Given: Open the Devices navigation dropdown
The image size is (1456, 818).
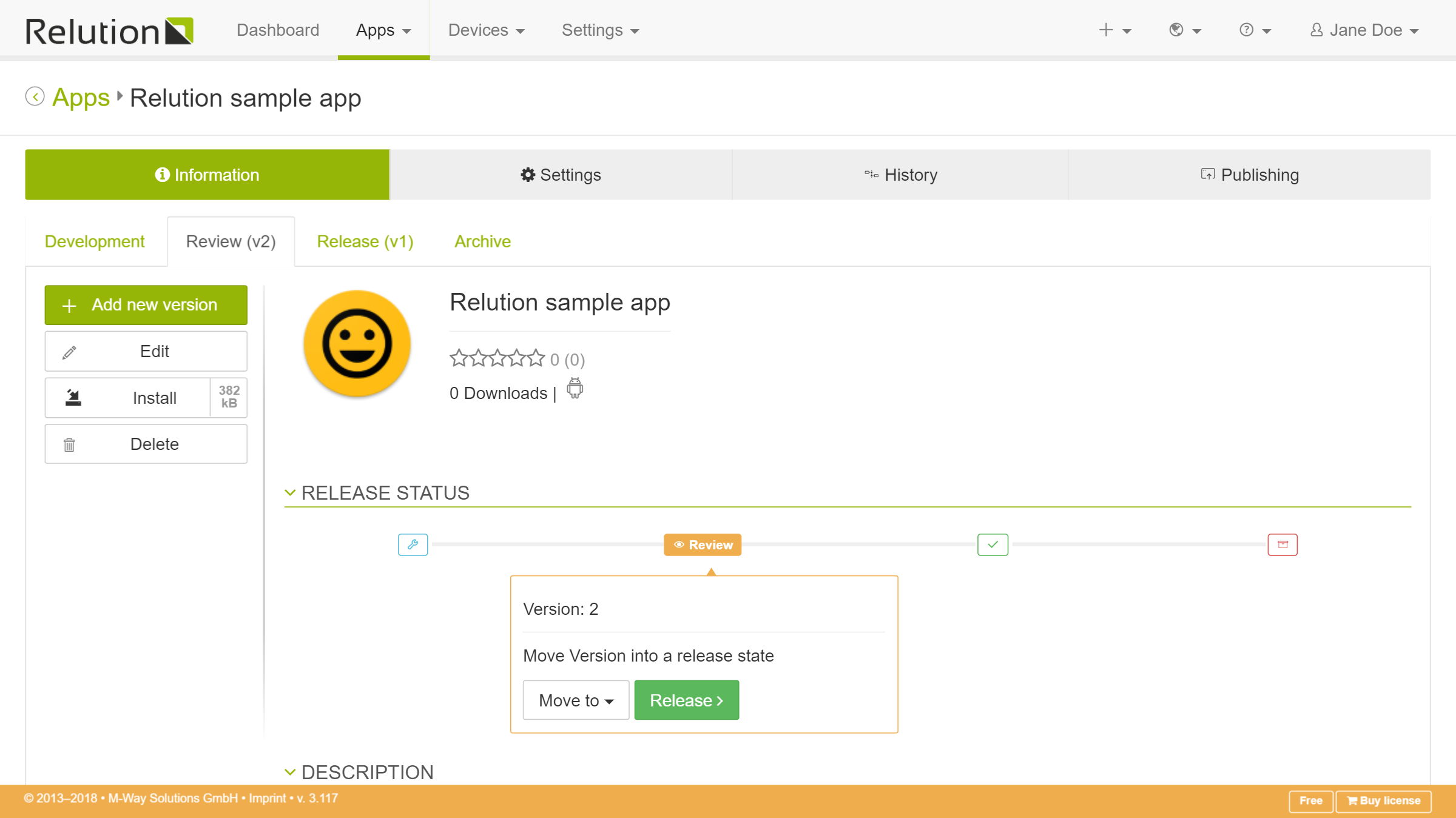Looking at the screenshot, I should [486, 30].
